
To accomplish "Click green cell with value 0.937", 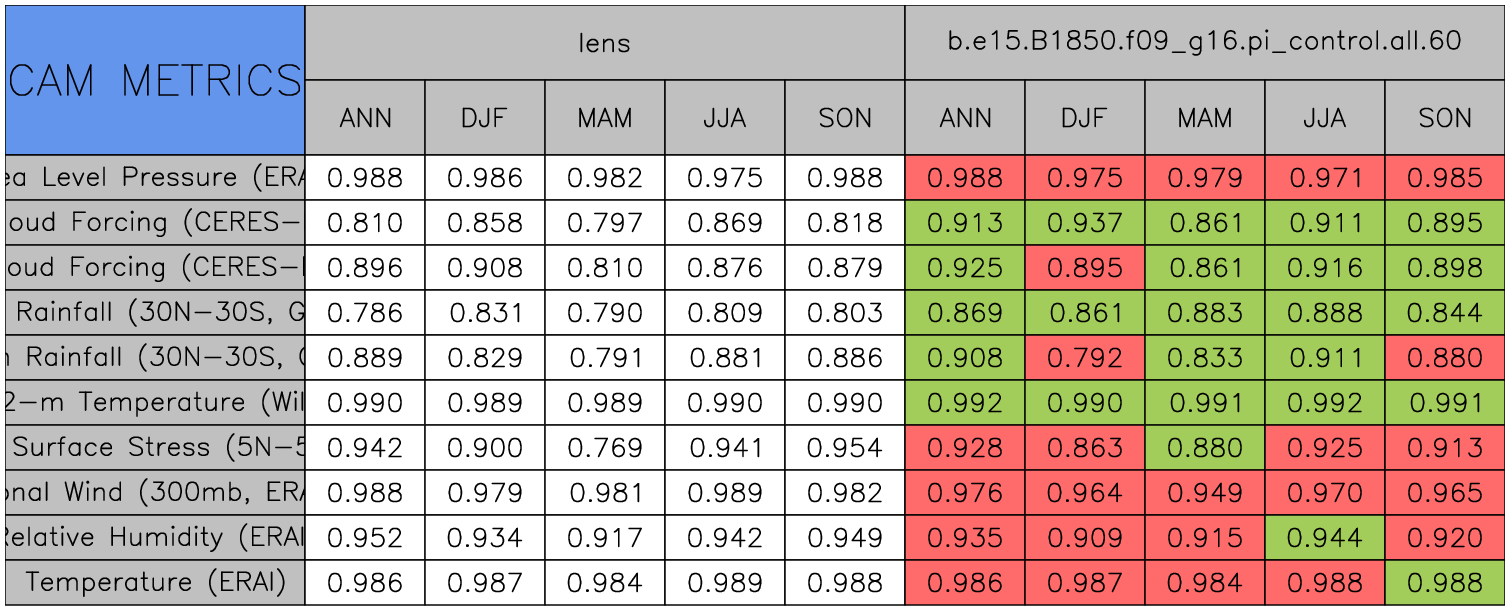I will 1085,223.
